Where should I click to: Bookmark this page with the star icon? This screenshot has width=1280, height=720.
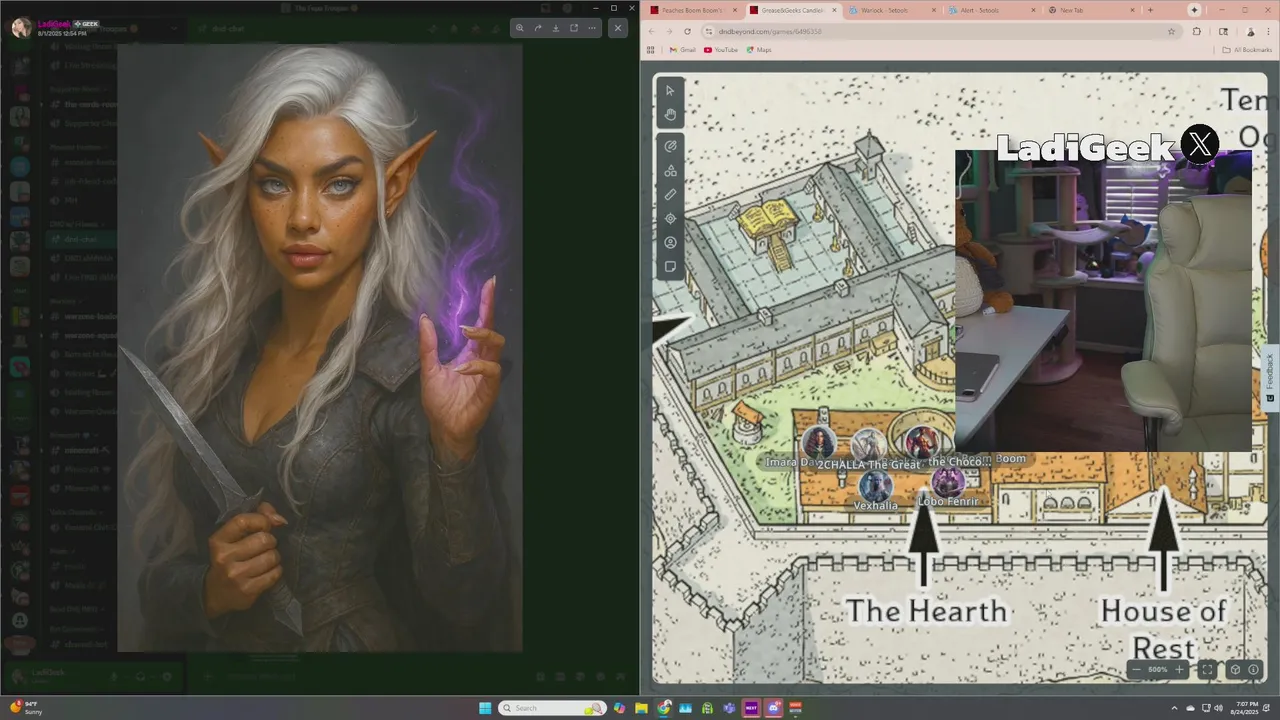[x=1171, y=31]
